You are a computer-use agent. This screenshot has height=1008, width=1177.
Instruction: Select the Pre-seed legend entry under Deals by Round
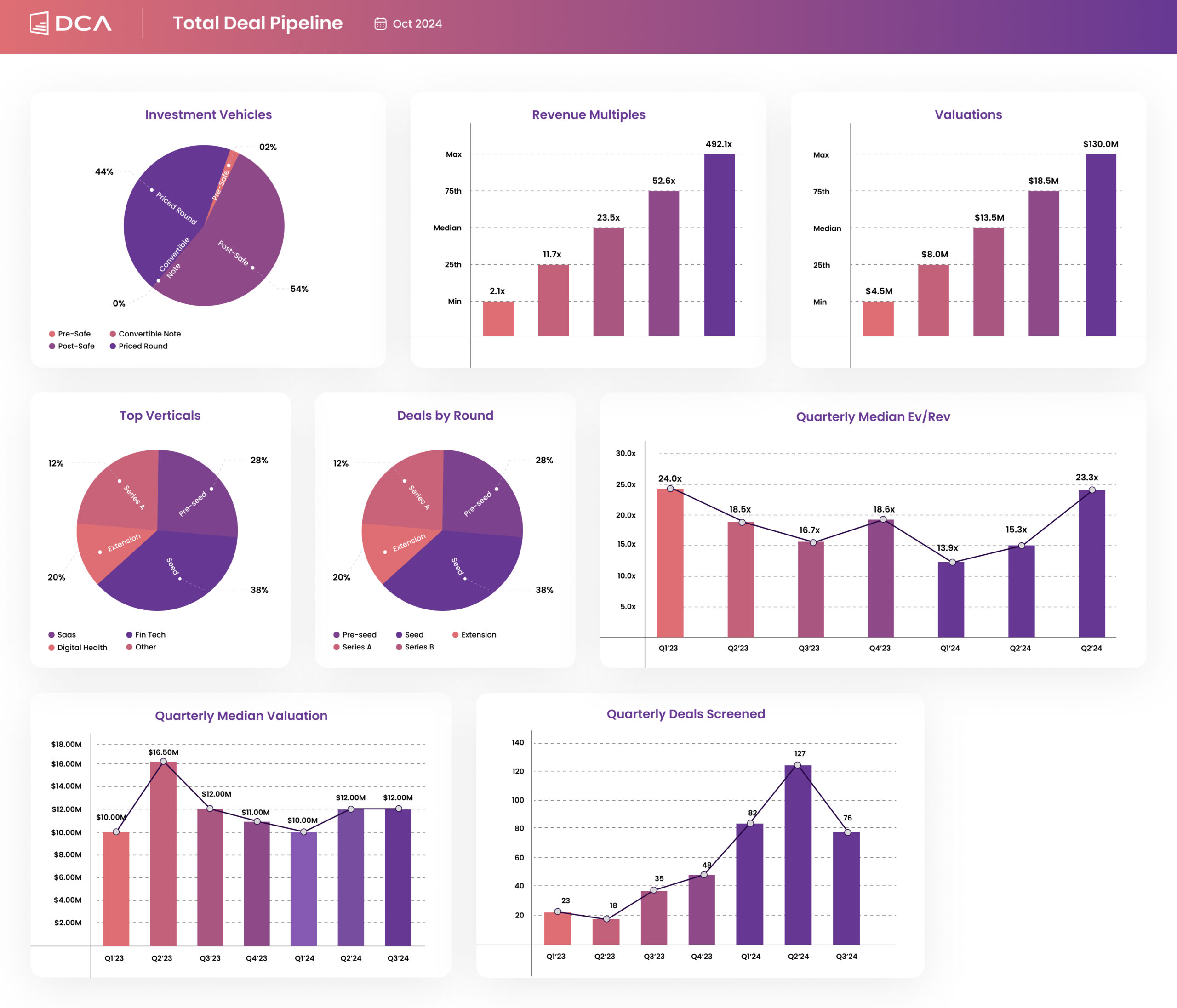355,635
